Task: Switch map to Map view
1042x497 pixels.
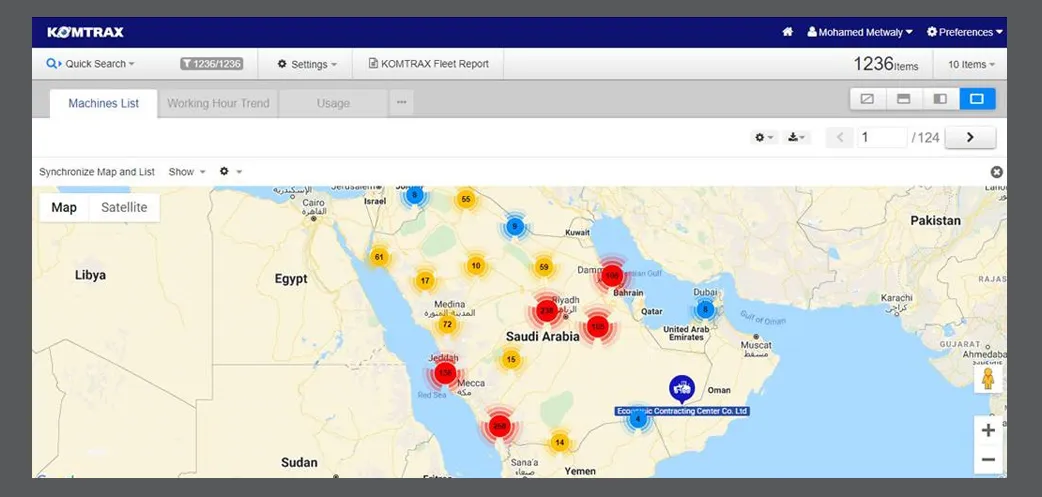Action: (64, 207)
